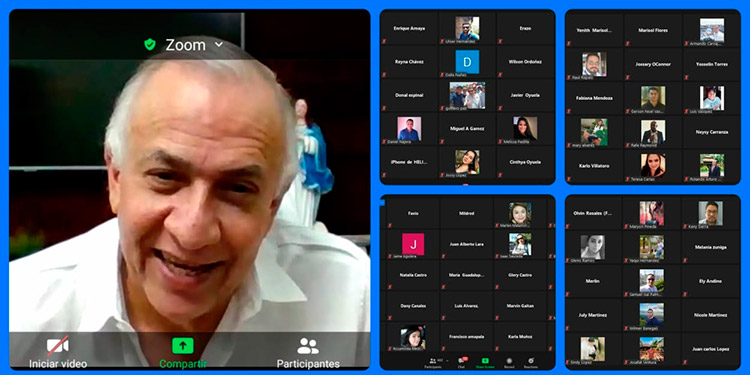Click the green Compartir share icon

point(183,345)
